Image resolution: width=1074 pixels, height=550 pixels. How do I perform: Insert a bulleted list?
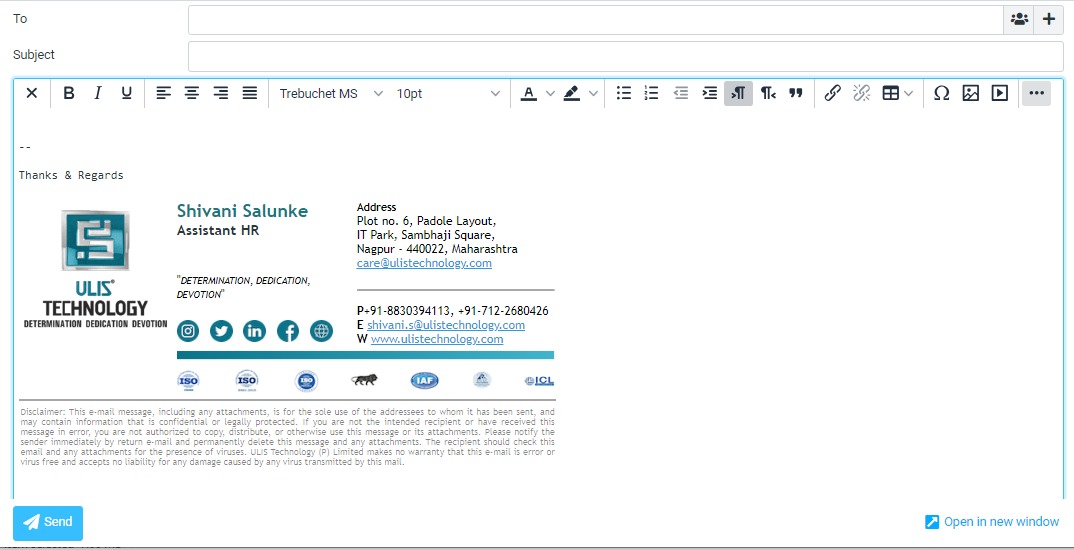[624, 93]
